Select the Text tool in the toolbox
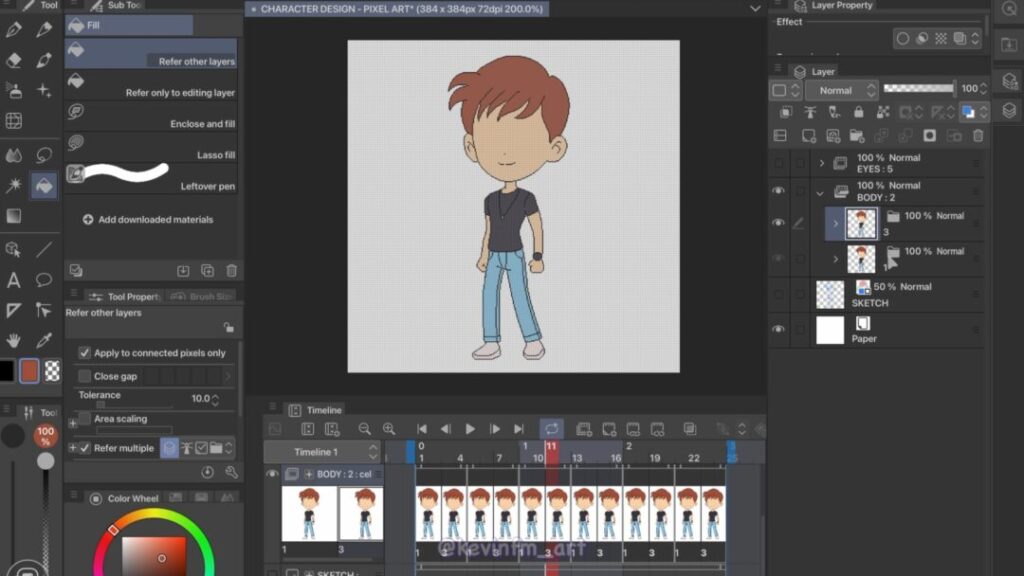The height and width of the screenshot is (576, 1024). pos(14,280)
